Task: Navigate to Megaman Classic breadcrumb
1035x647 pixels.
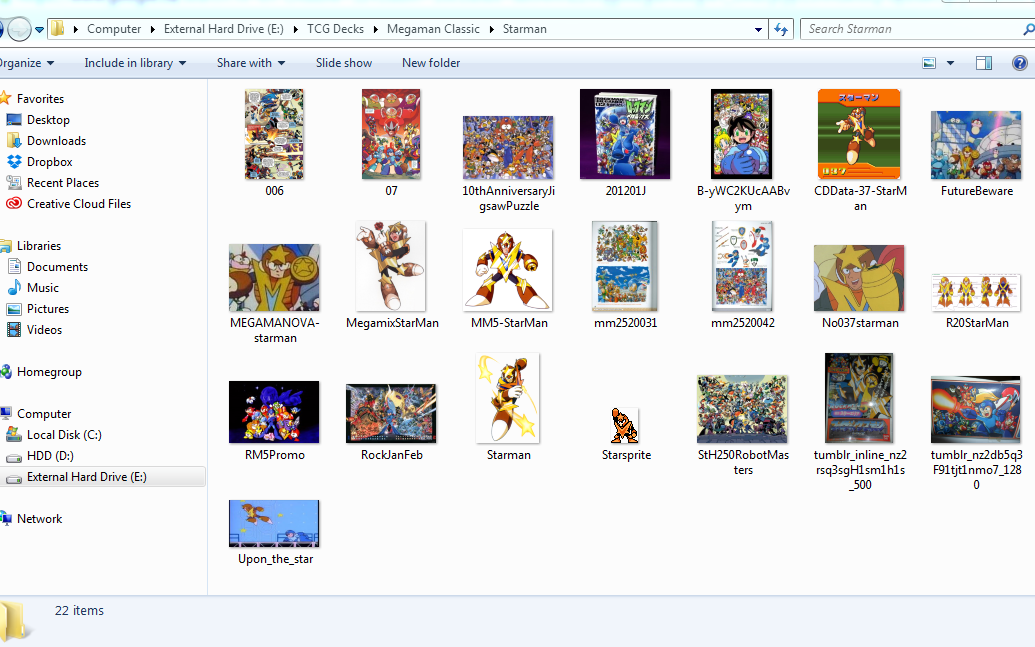Action: pyautogui.click(x=433, y=29)
